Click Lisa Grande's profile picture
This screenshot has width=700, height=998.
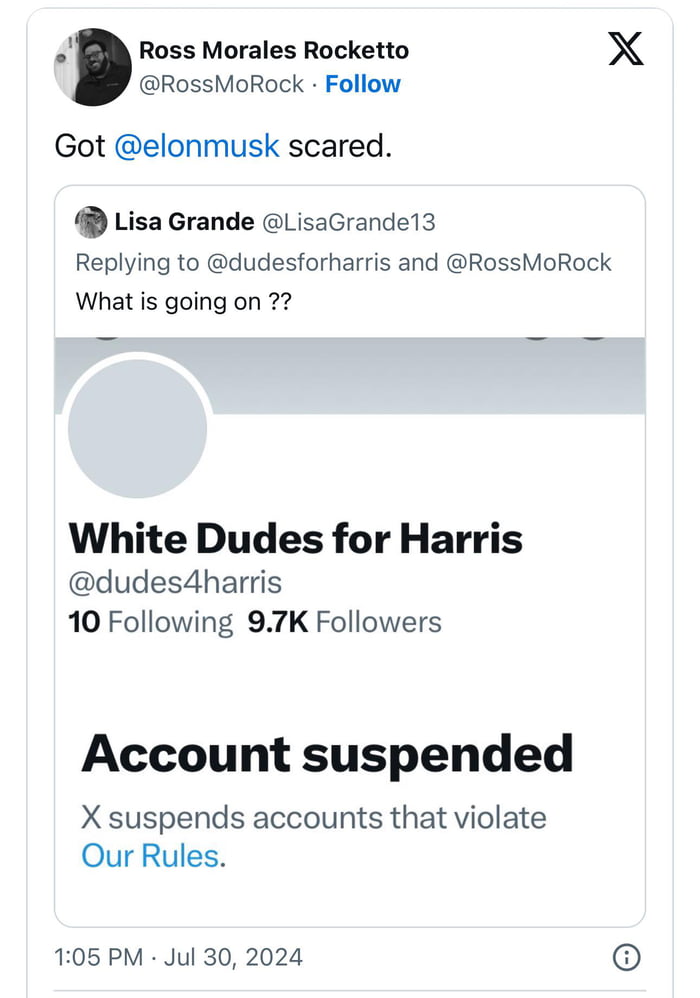91,223
